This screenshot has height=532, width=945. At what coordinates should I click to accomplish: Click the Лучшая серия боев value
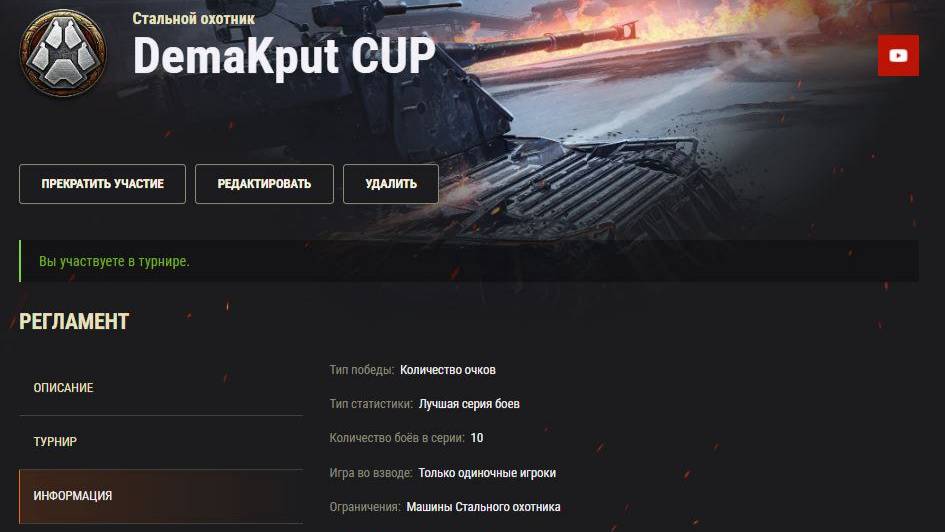click(x=469, y=404)
